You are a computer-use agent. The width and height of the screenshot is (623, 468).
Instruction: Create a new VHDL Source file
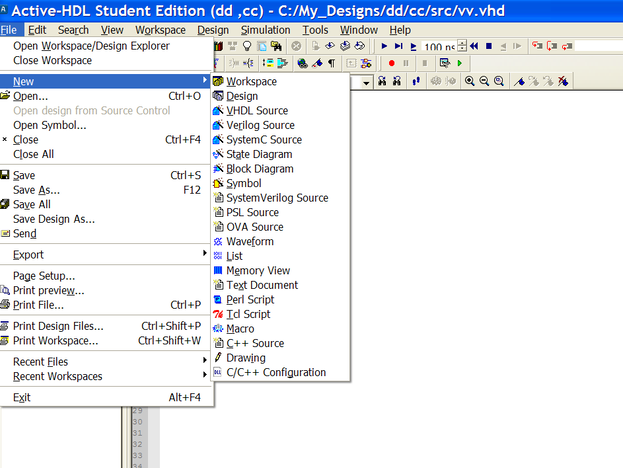pos(281,110)
